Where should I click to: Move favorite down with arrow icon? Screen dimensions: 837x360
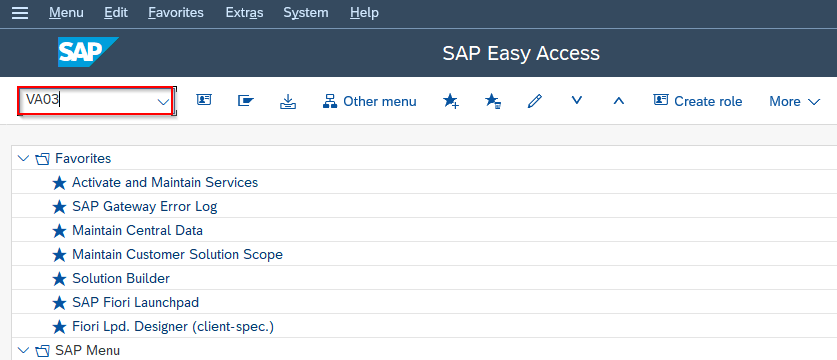(577, 100)
